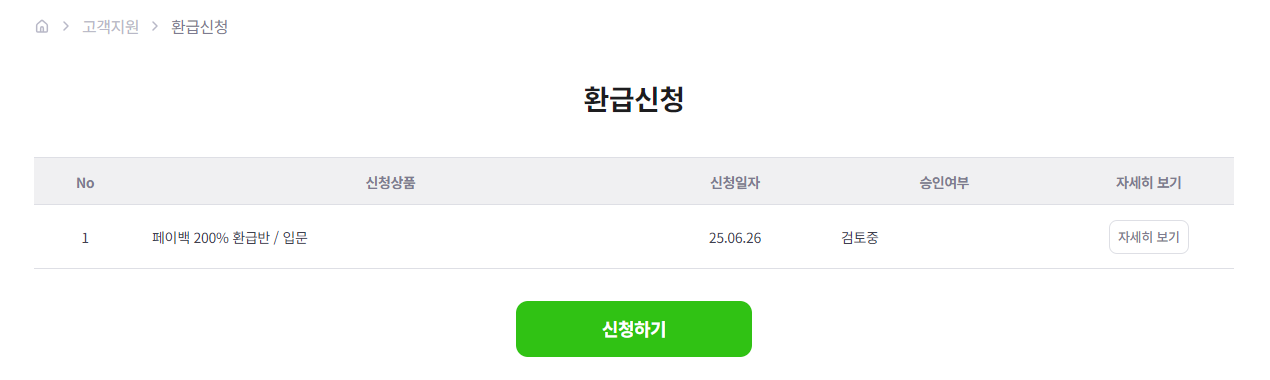Click the 자세히 보기 column header text
1270x380 pixels.
coord(1149,183)
